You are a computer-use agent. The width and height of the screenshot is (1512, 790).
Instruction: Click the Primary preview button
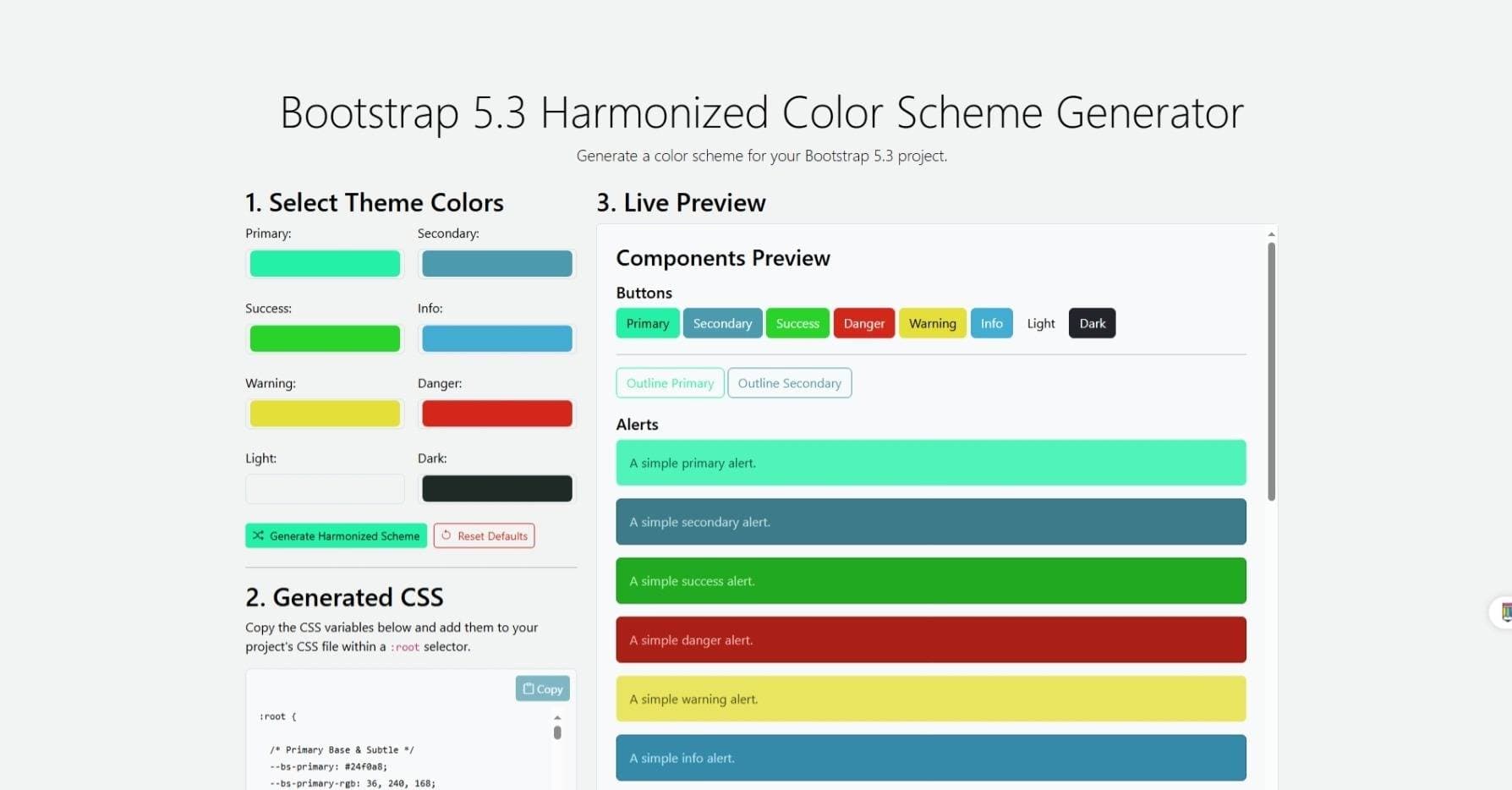648,323
